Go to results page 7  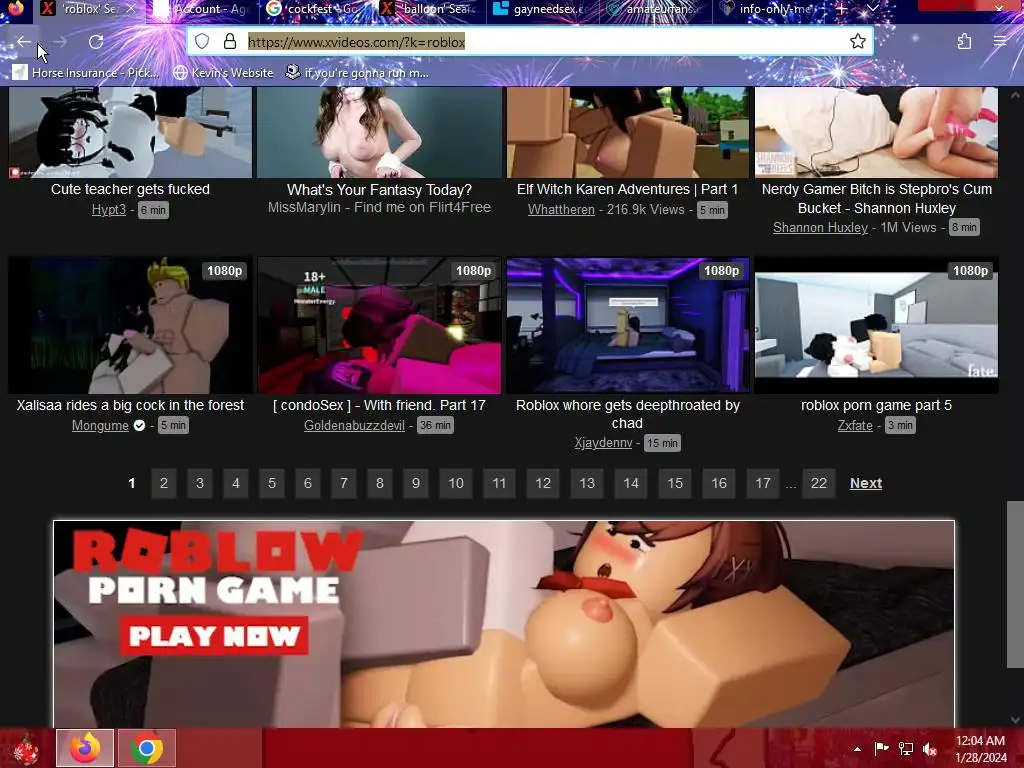[x=344, y=483]
